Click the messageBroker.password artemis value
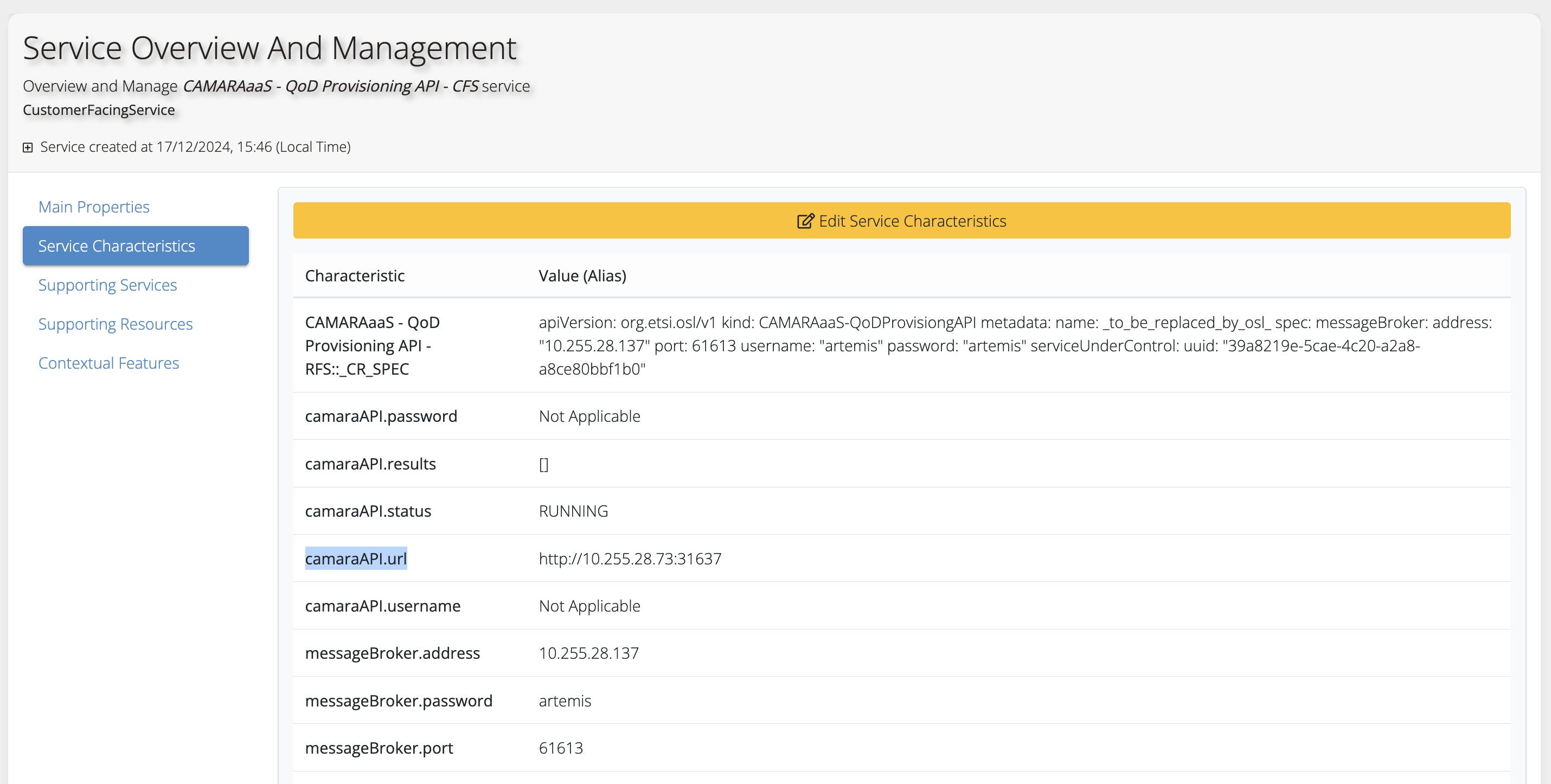The image size is (1551, 784). click(x=565, y=701)
